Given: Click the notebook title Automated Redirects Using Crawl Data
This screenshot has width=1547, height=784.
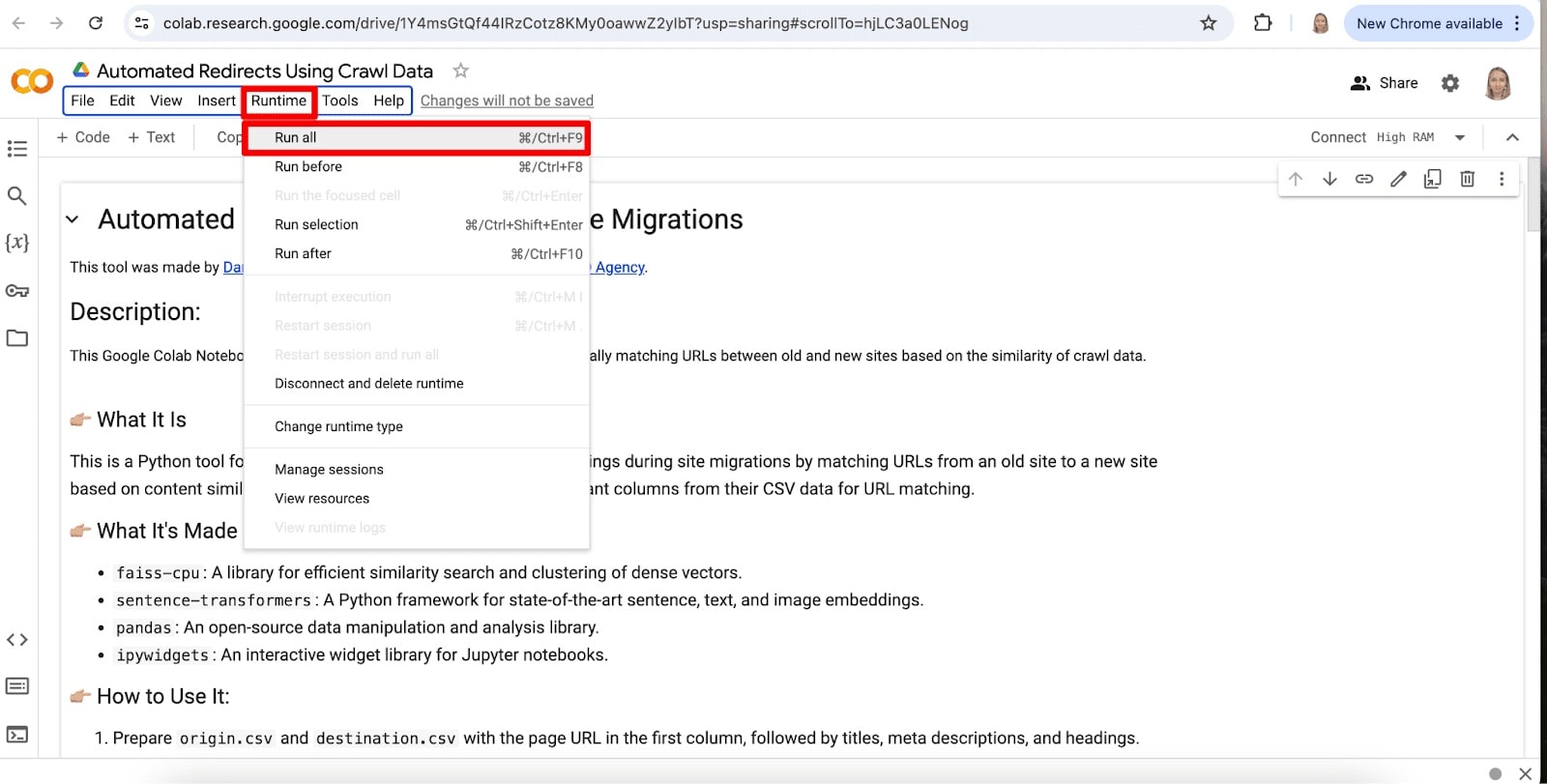Looking at the screenshot, I should click(x=265, y=71).
